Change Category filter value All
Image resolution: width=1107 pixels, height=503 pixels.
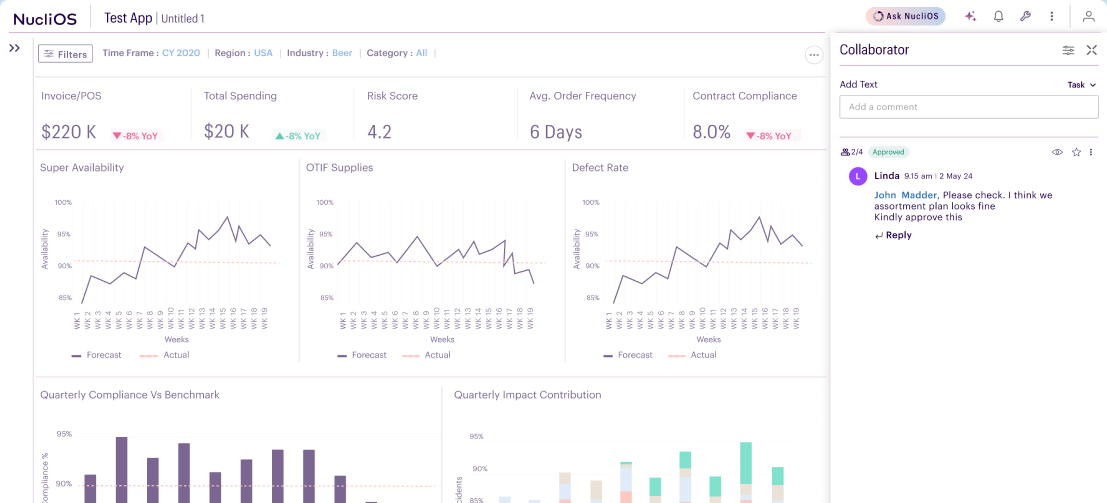[x=421, y=53]
